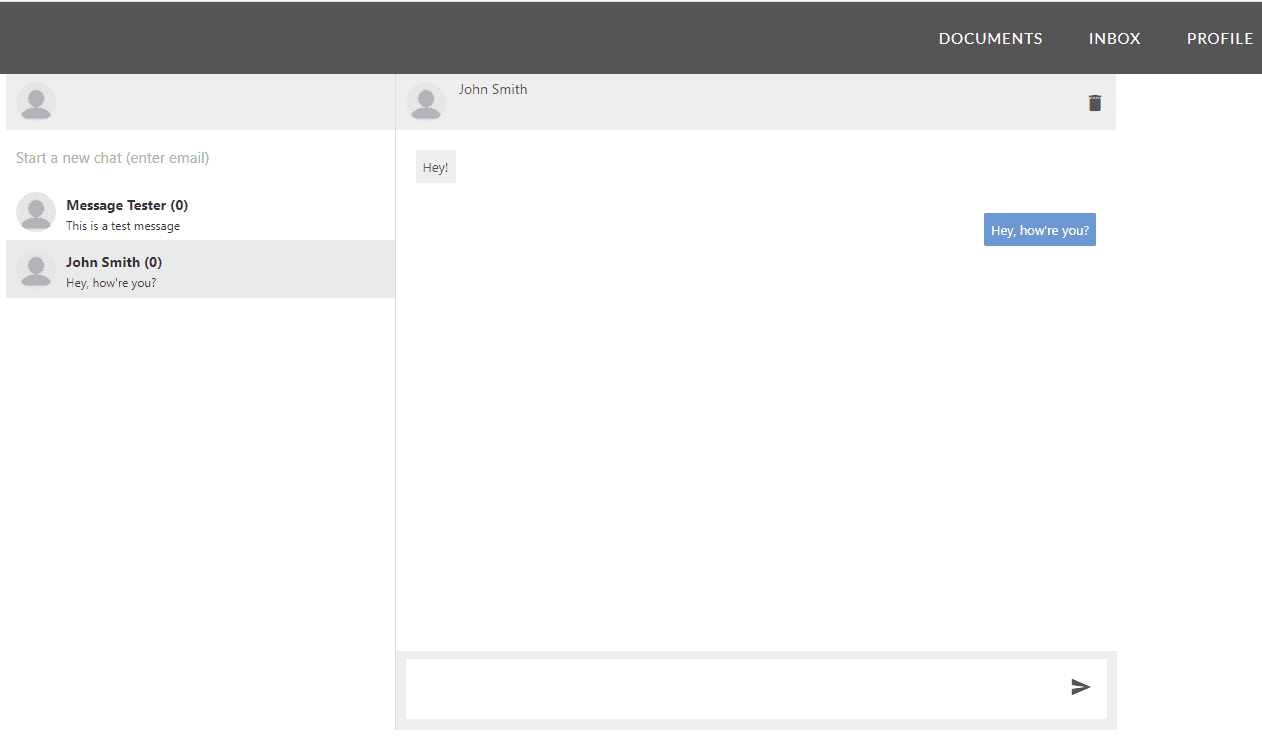Click the 'Hey, how're you?' preview in sidebar
1262x754 pixels.
coord(111,283)
